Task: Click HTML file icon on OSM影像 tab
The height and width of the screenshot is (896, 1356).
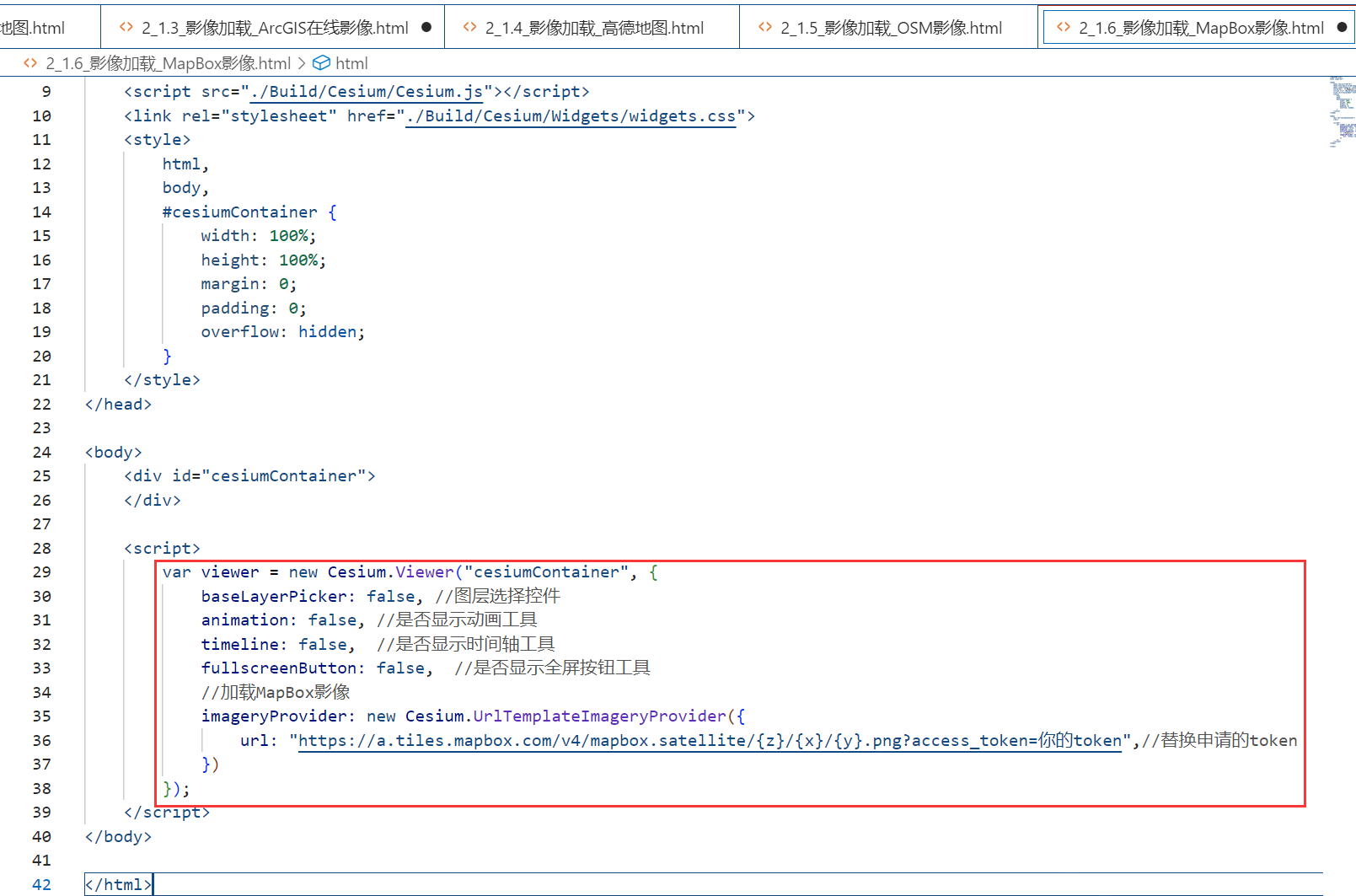Action: [x=765, y=27]
